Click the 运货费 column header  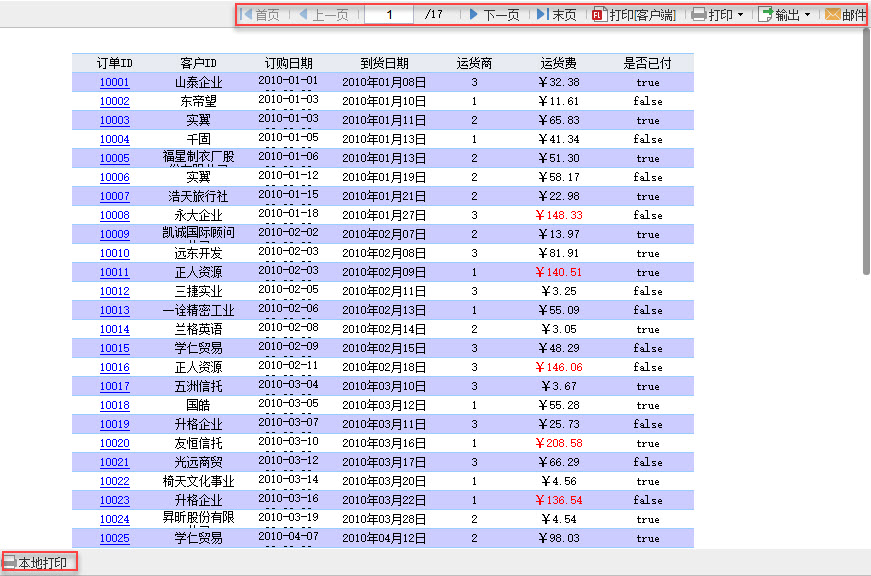(x=558, y=63)
